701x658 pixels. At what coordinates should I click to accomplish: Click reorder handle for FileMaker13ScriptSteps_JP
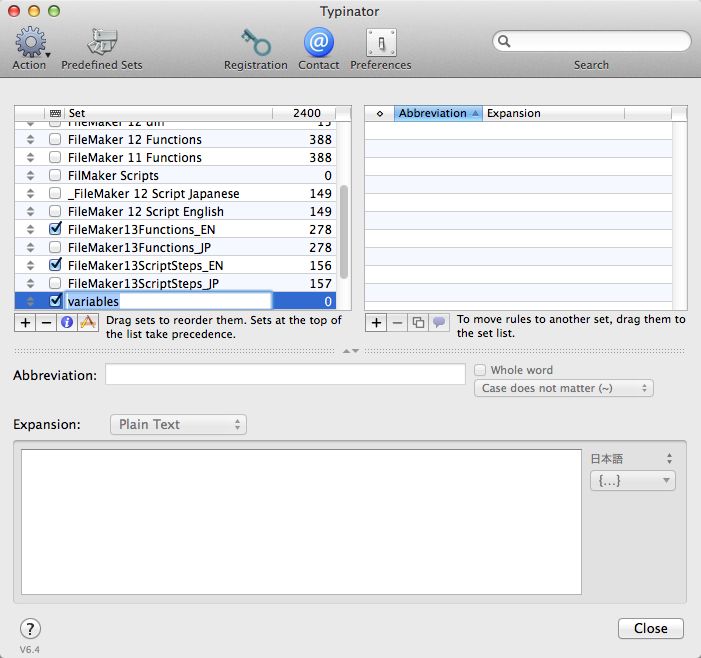(30, 283)
